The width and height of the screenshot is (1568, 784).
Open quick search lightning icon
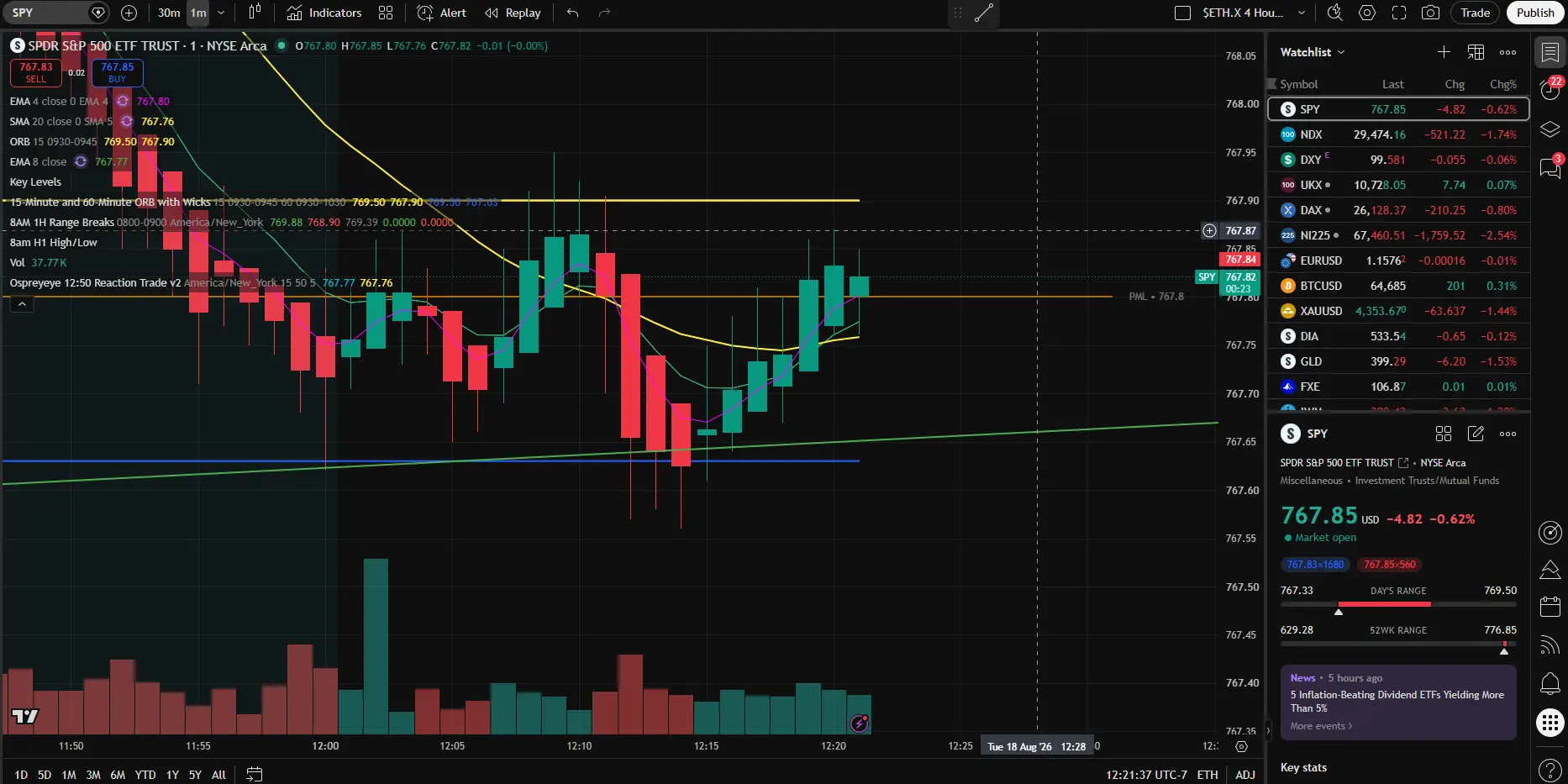(x=1334, y=13)
